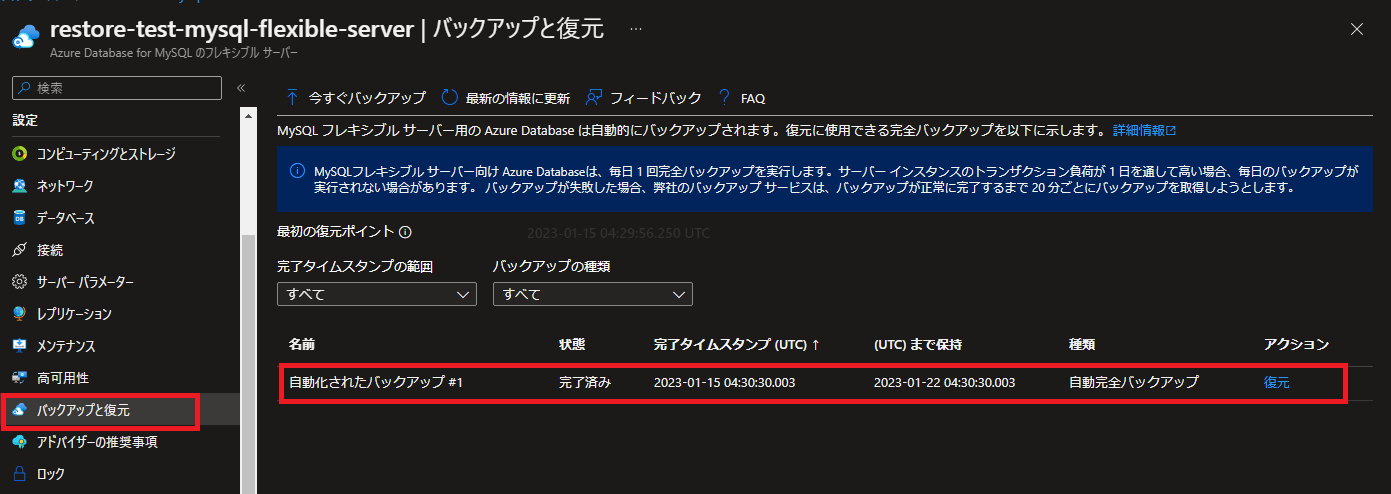This screenshot has height=494, width=1391.
Task: Open アドバイザーの推奨事項
Action: click(x=97, y=442)
